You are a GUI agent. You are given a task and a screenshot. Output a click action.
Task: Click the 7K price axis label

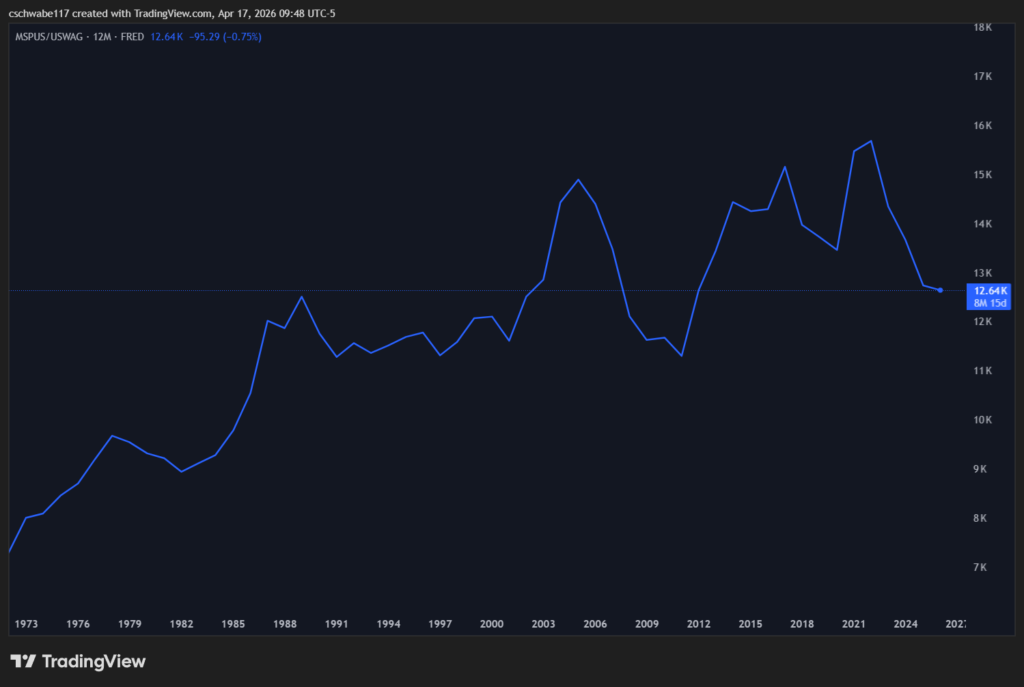pos(981,567)
